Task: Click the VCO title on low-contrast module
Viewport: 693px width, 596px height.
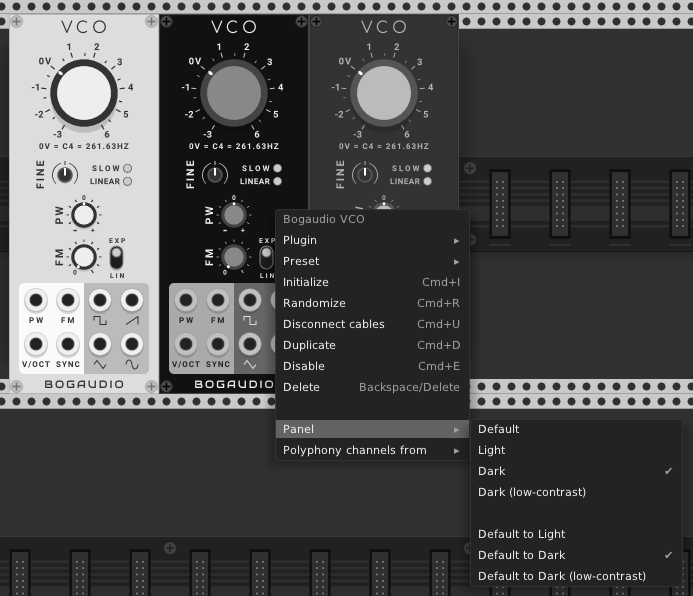Action: click(x=384, y=27)
